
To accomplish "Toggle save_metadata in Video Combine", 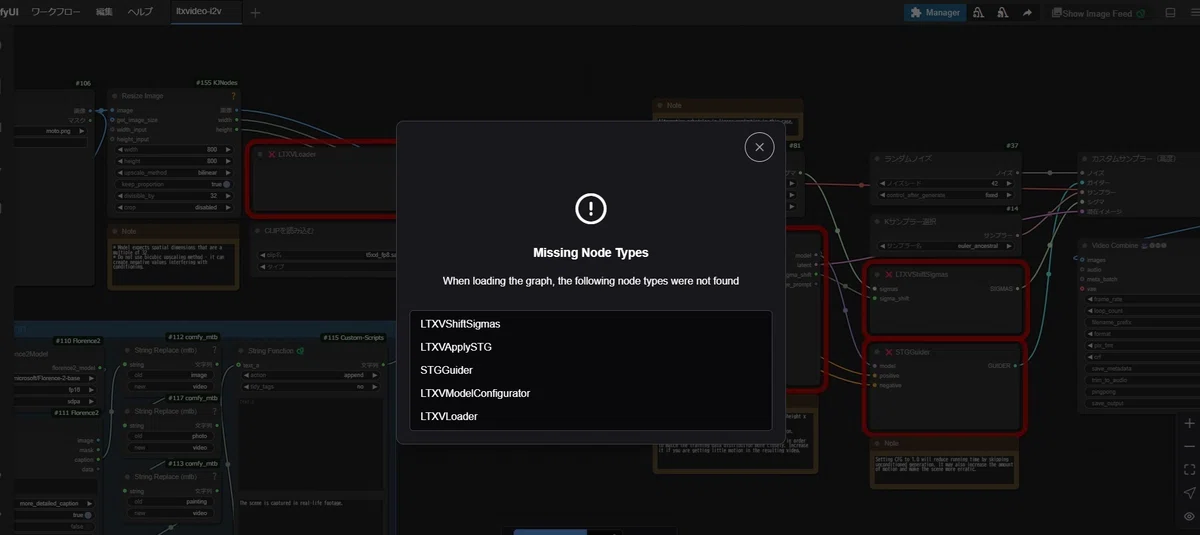I will (x=1140, y=368).
